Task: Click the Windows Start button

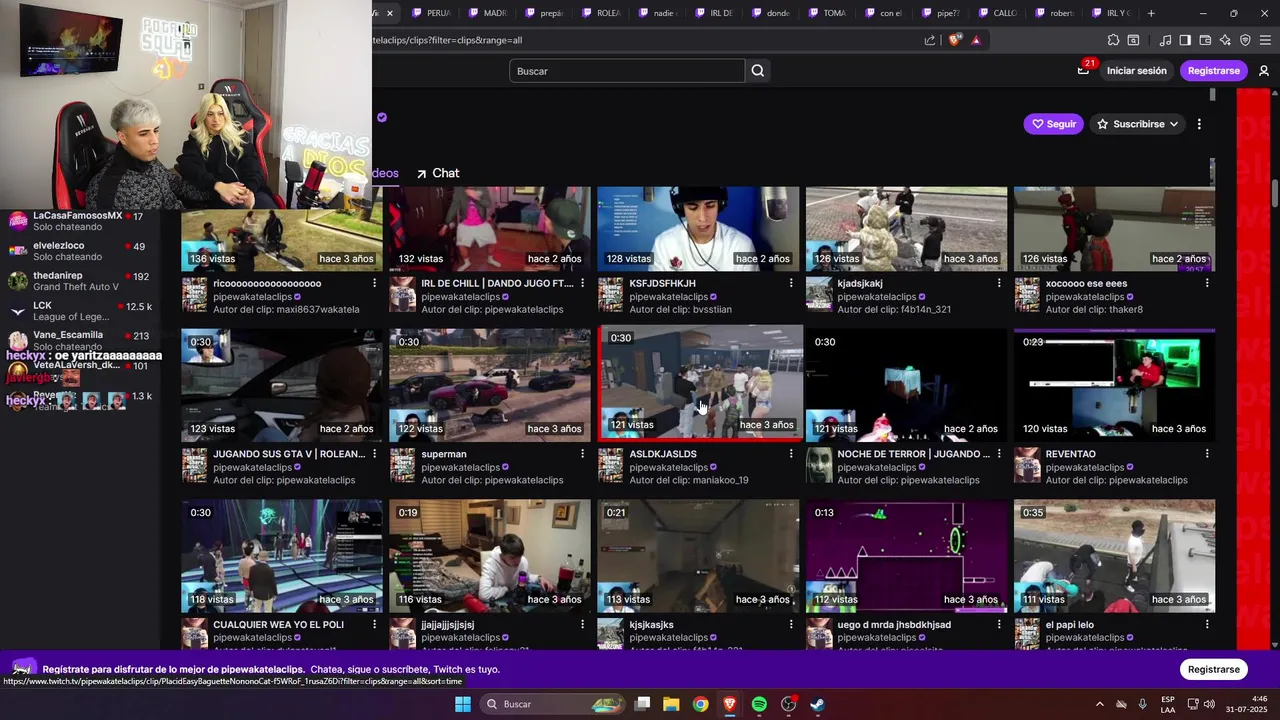Action: 462,704
